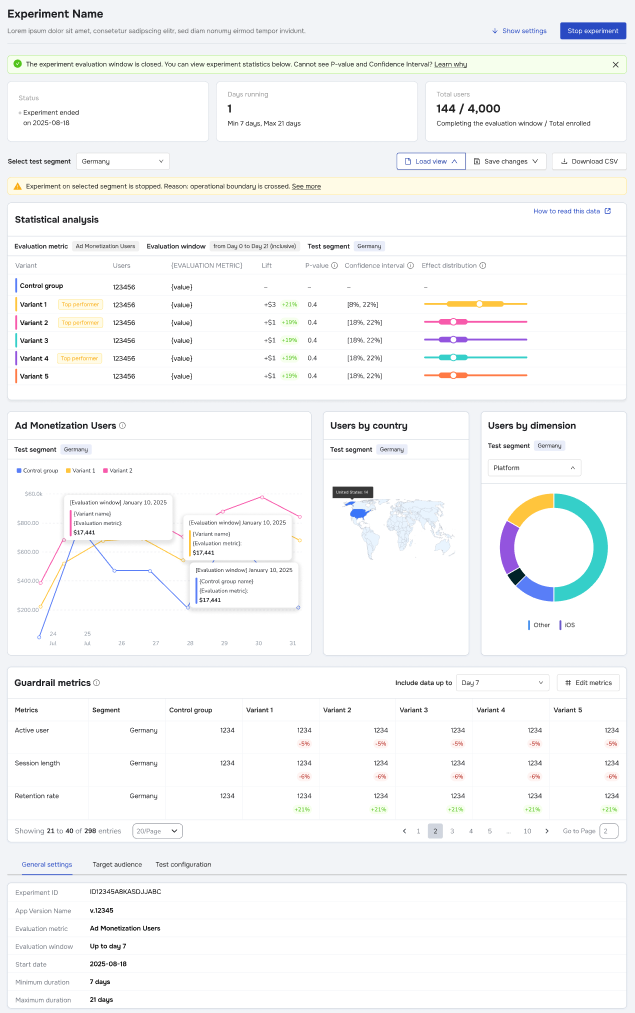Screen dimensions: 635x1013
Task: Open the Day 7 include data dropdown
Action: click(x=503, y=682)
